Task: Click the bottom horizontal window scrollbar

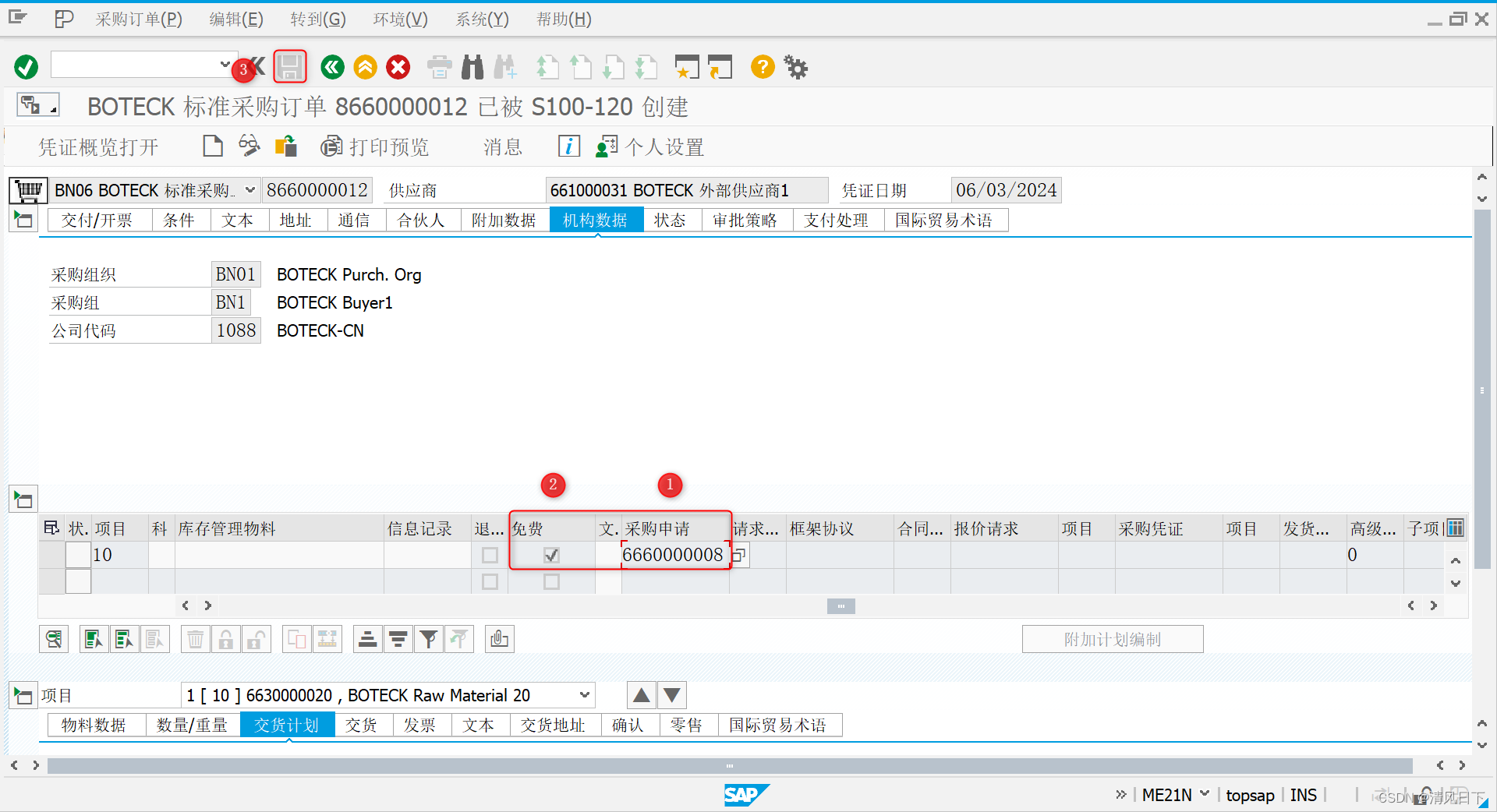Action: pos(730,766)
